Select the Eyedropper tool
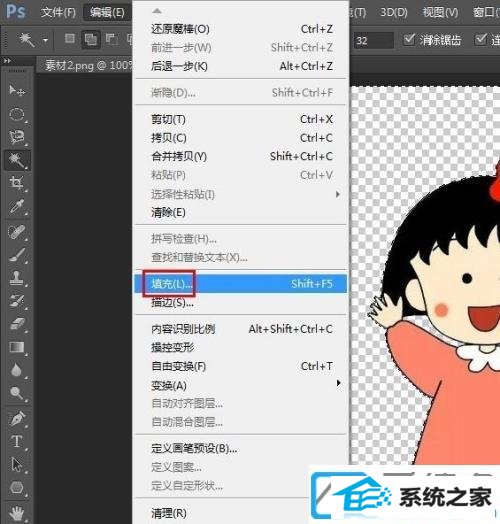Screen dimensions: 500x524 [x=17, y=206]
